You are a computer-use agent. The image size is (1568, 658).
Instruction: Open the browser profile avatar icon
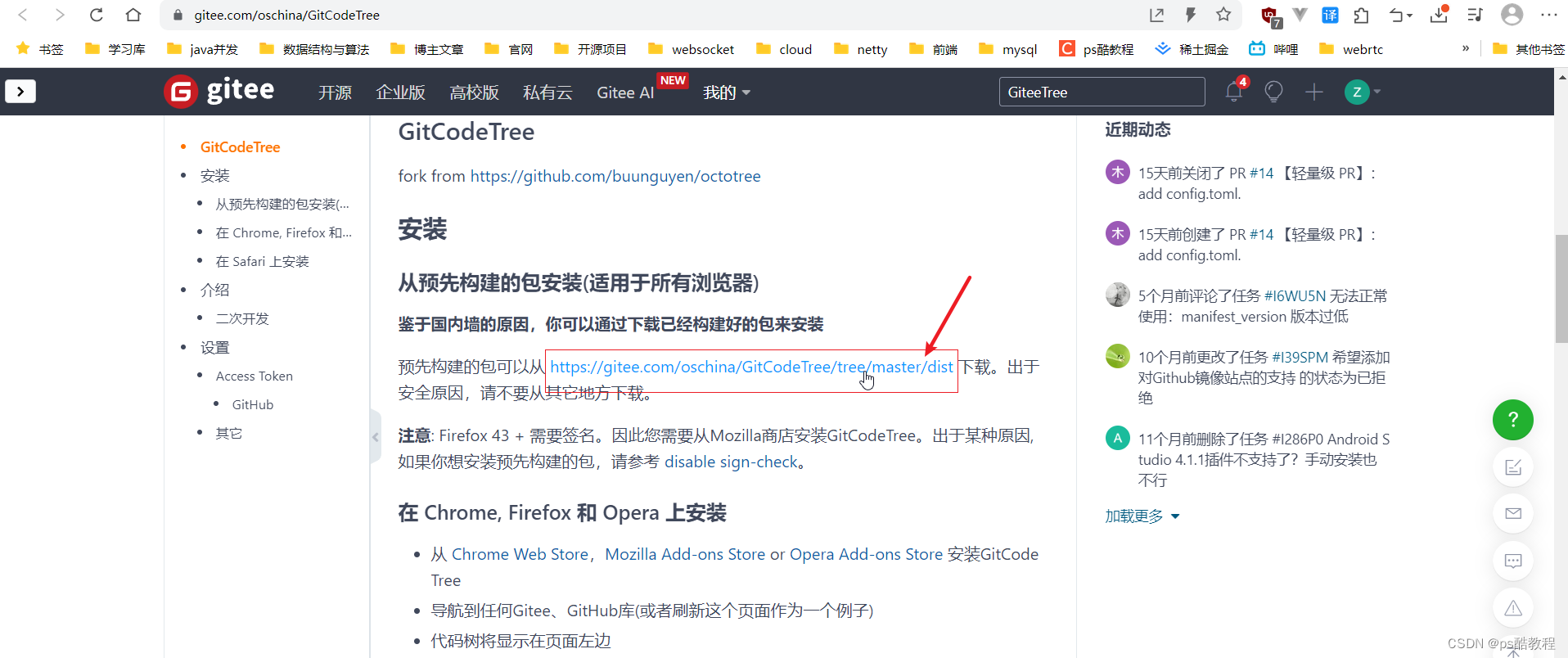tap(1512, 15)
